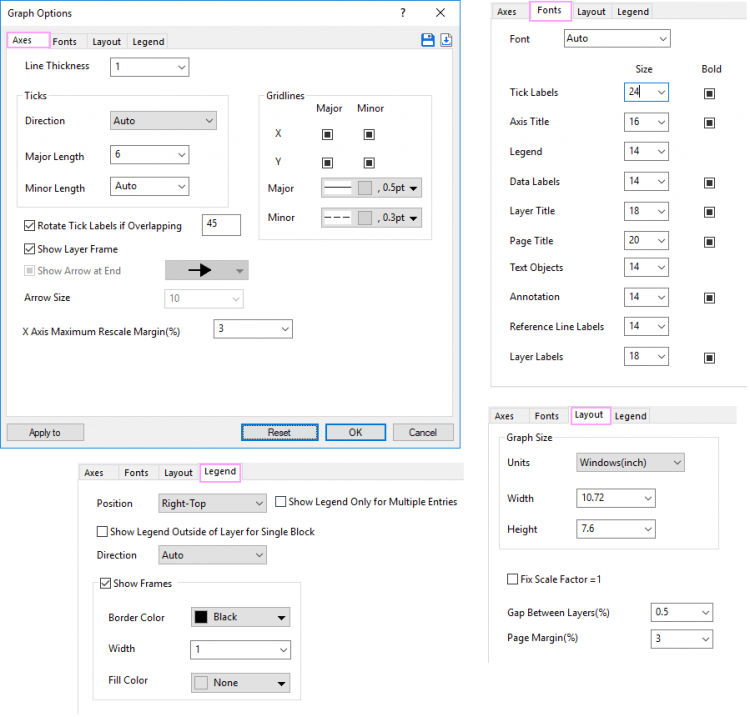
Task: Check Show Legend Only for Multiple Entries
Action: (281, 501)
